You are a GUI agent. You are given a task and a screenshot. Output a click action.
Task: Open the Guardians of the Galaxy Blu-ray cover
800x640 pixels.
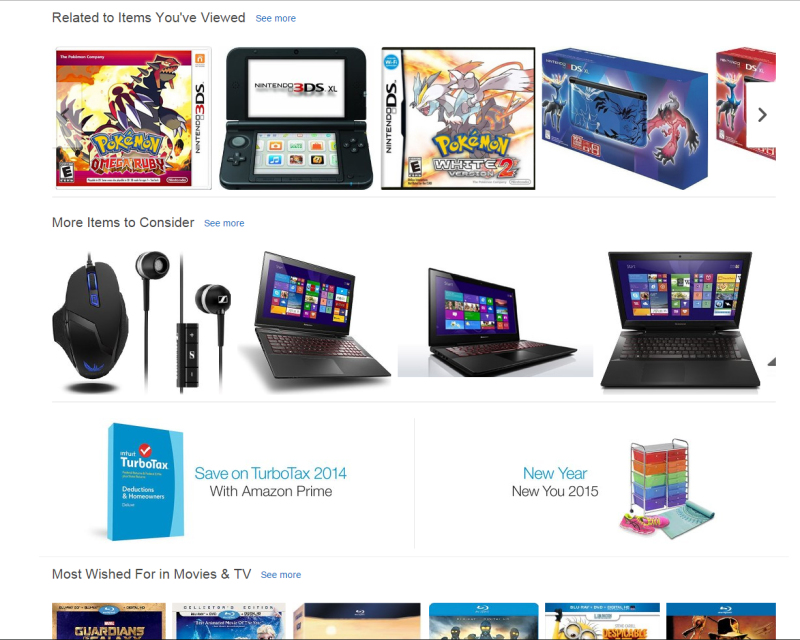[109, 621]
